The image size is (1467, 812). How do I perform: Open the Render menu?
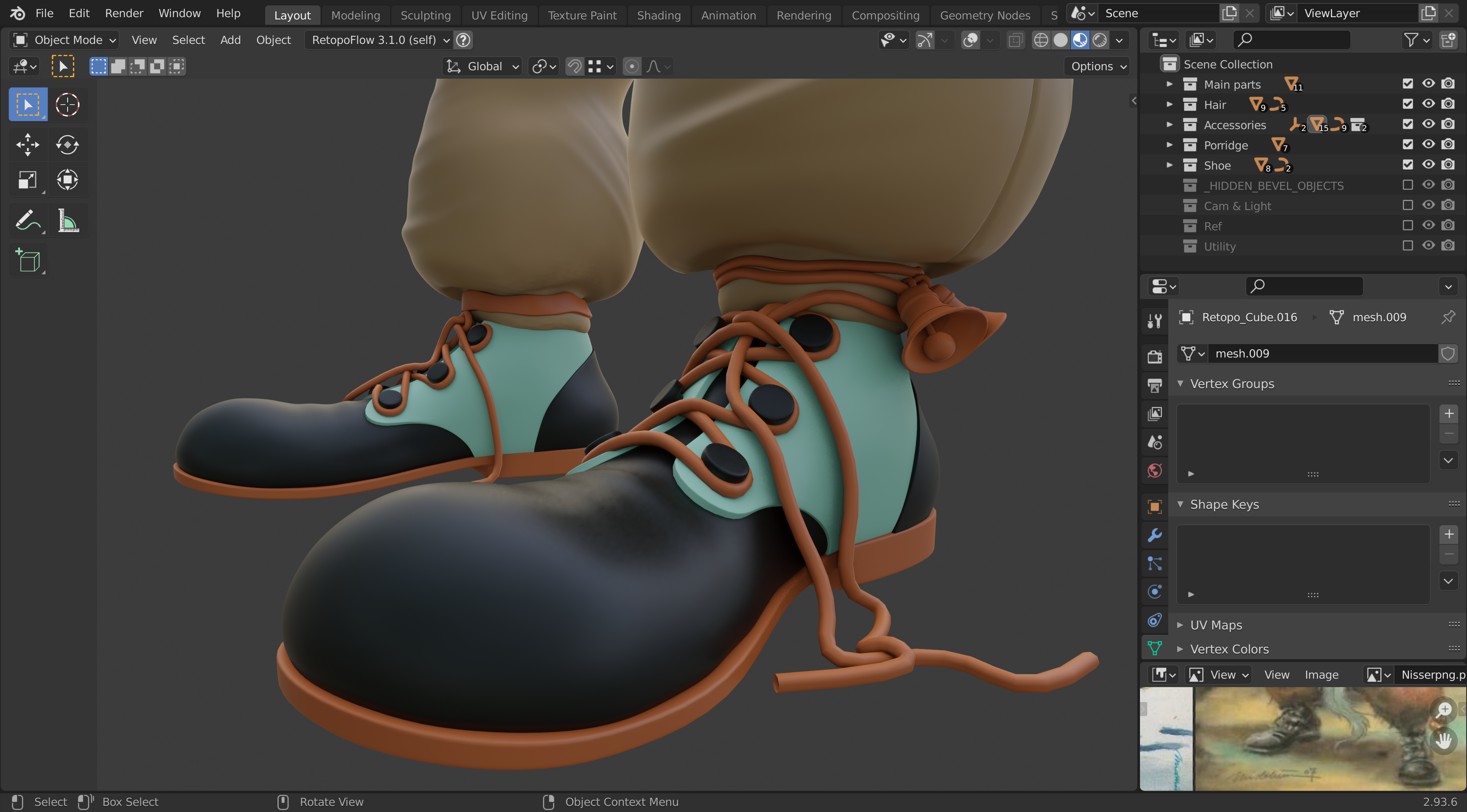point(123,13)
